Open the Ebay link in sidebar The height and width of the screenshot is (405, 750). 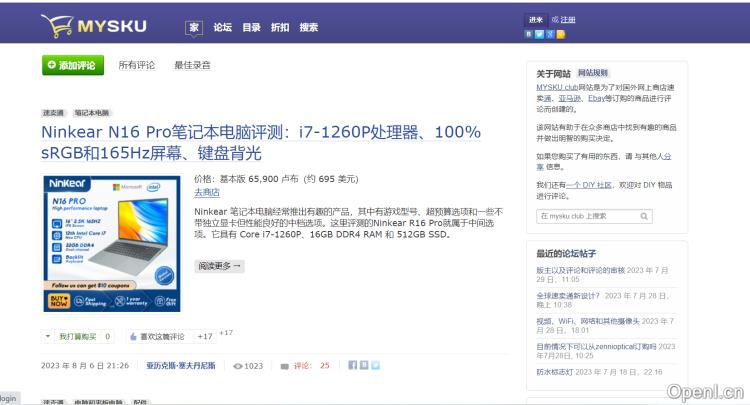(x=596, y=99)
